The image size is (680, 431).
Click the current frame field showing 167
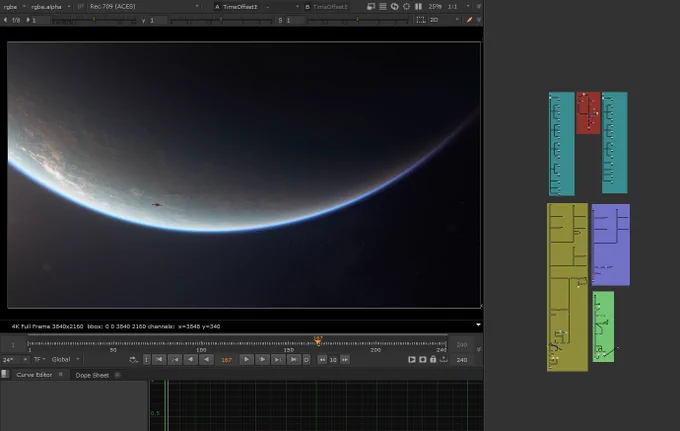click(x=226, y=360)
